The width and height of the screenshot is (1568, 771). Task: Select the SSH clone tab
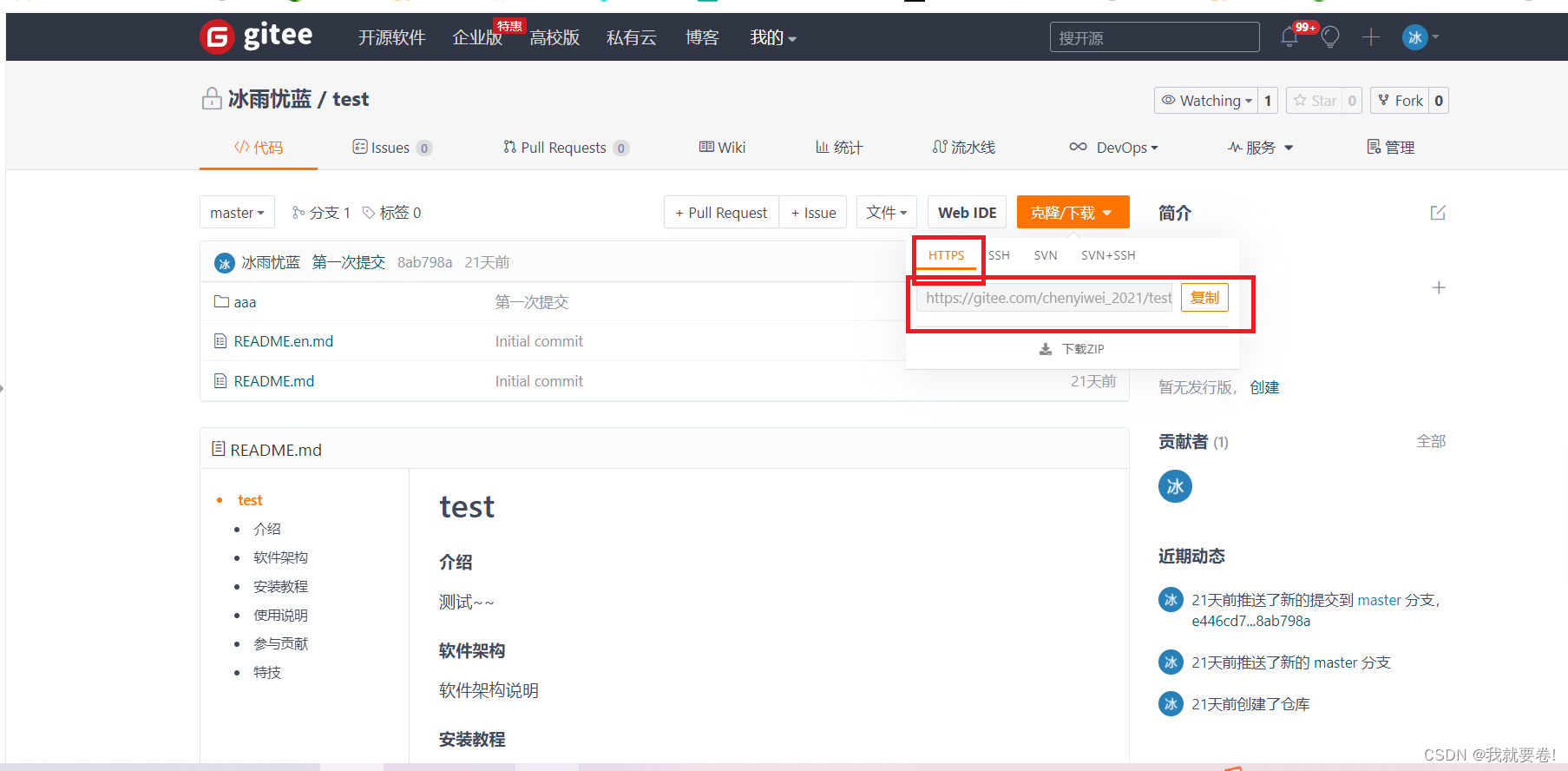(x=999, y=255)
